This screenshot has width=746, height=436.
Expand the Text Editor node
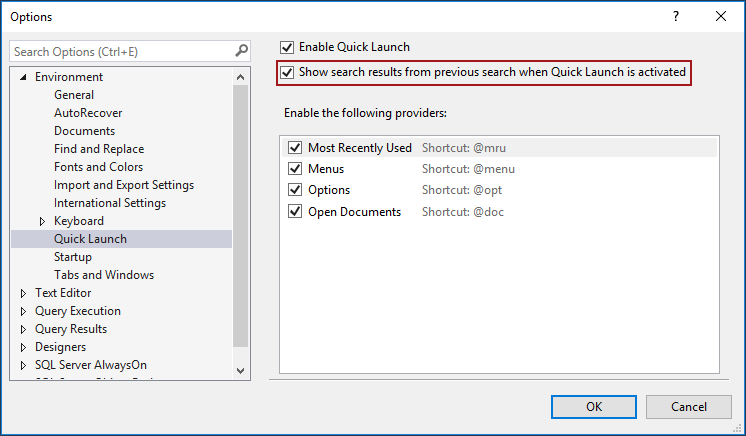[24, 293]
